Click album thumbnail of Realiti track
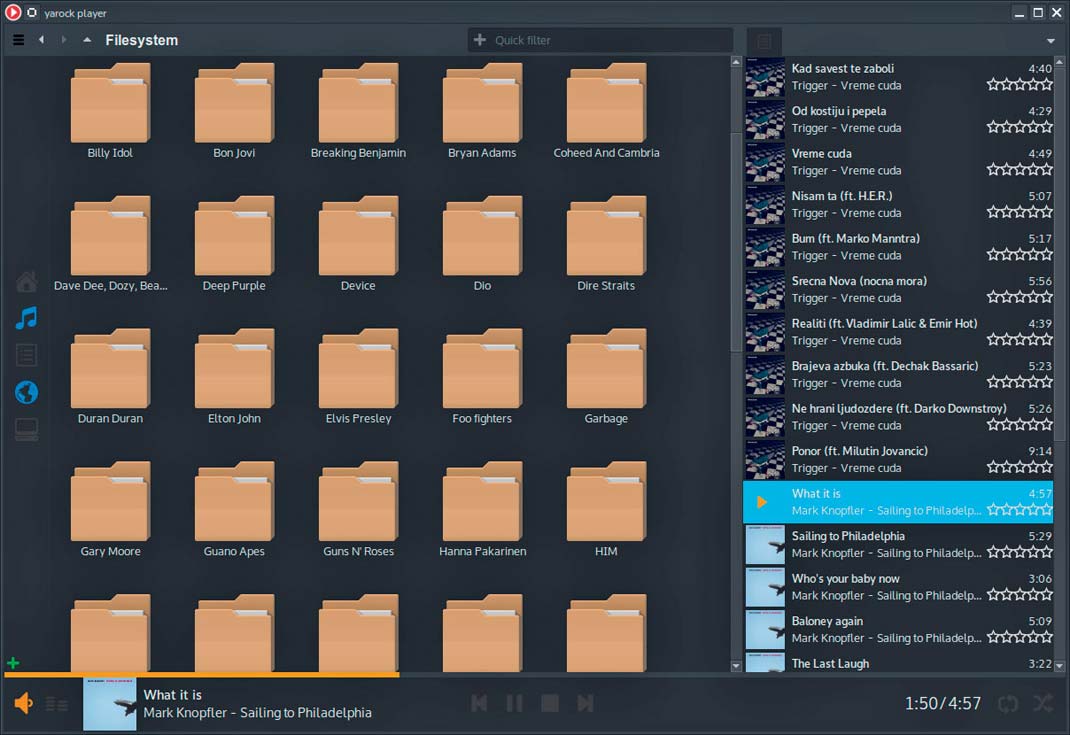This screenshot has width=1070, height=735. point(765,332)
